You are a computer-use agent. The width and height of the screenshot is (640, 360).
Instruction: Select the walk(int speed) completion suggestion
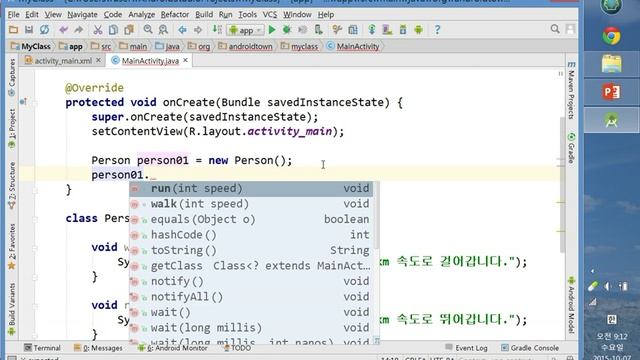pos(250,204)
